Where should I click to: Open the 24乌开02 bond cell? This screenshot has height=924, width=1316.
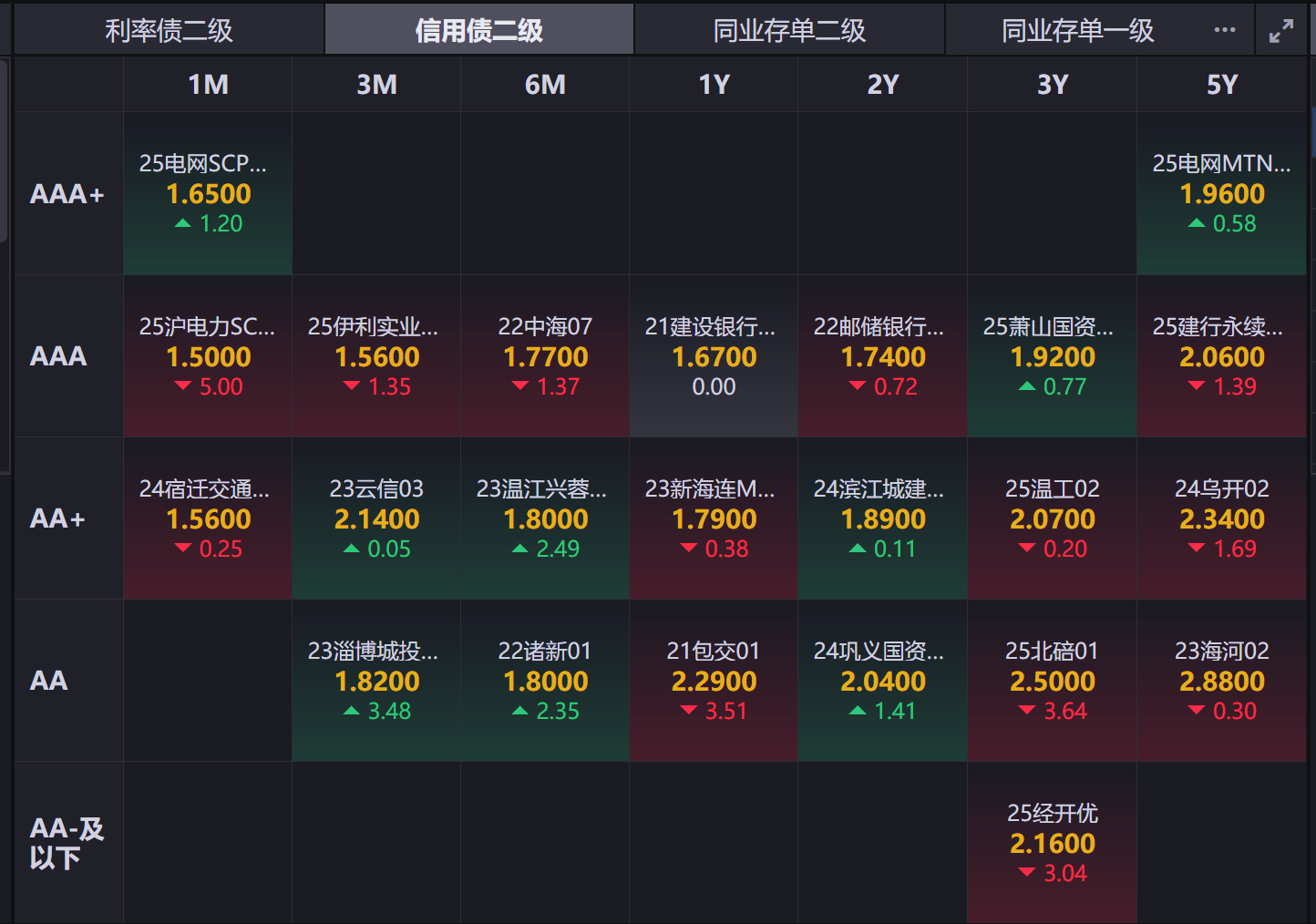pos(1222,518)
